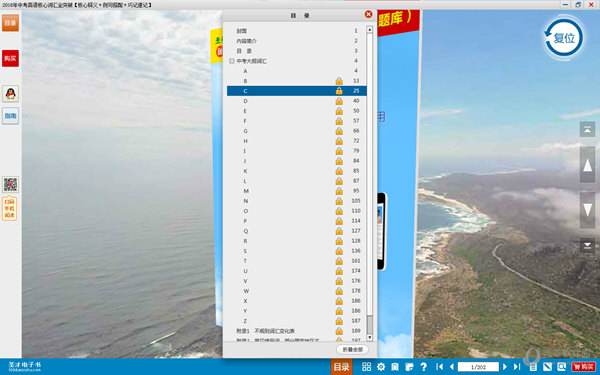Select 封面 entry in contents
Viewport: 600px width, 375px height.
[x=241, y=31]
